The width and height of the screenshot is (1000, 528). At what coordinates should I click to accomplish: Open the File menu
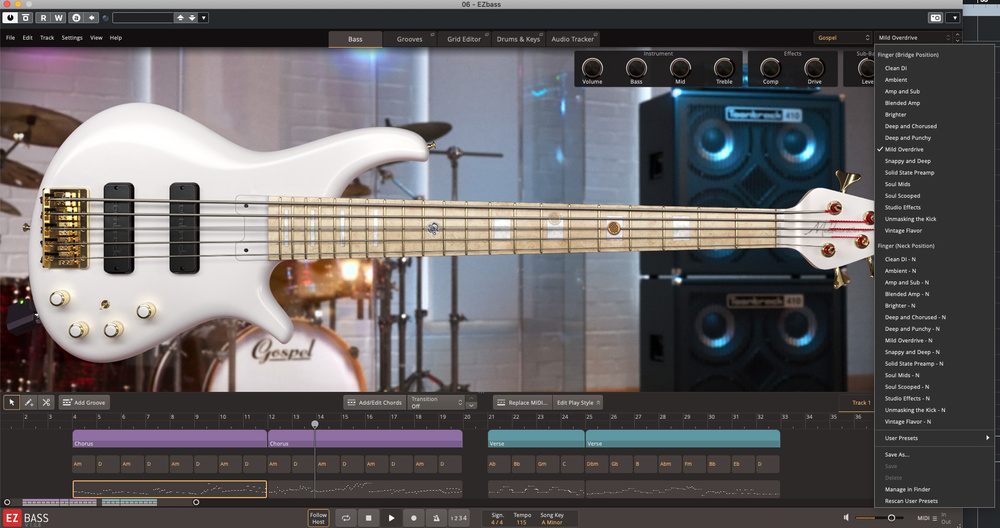pyautogui.click(x=10, y=38)
